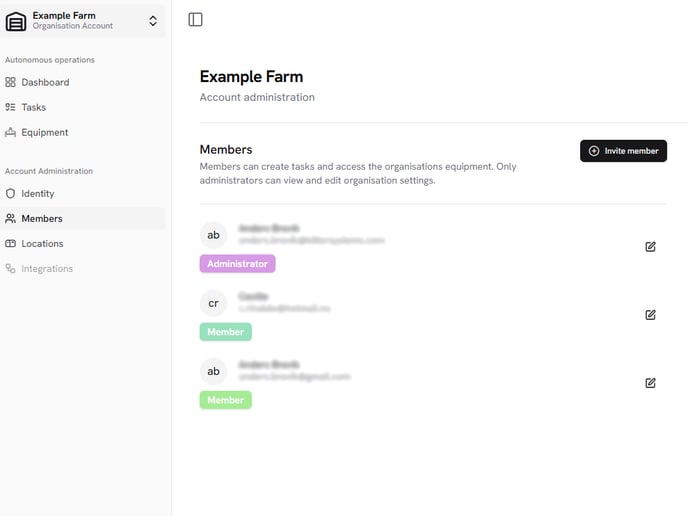Click the Locations map icon

[x=11, y=243]
